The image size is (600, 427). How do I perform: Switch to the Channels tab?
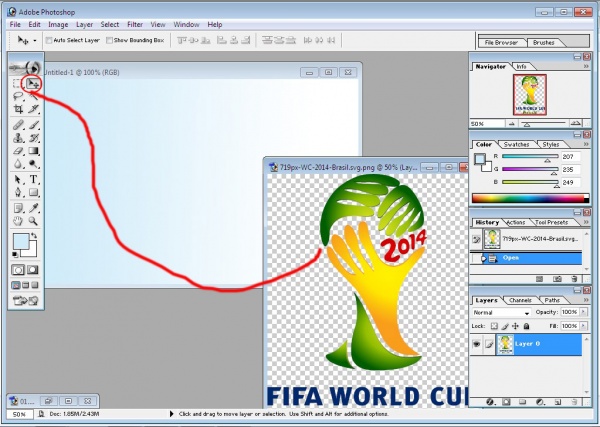[520, 300]
